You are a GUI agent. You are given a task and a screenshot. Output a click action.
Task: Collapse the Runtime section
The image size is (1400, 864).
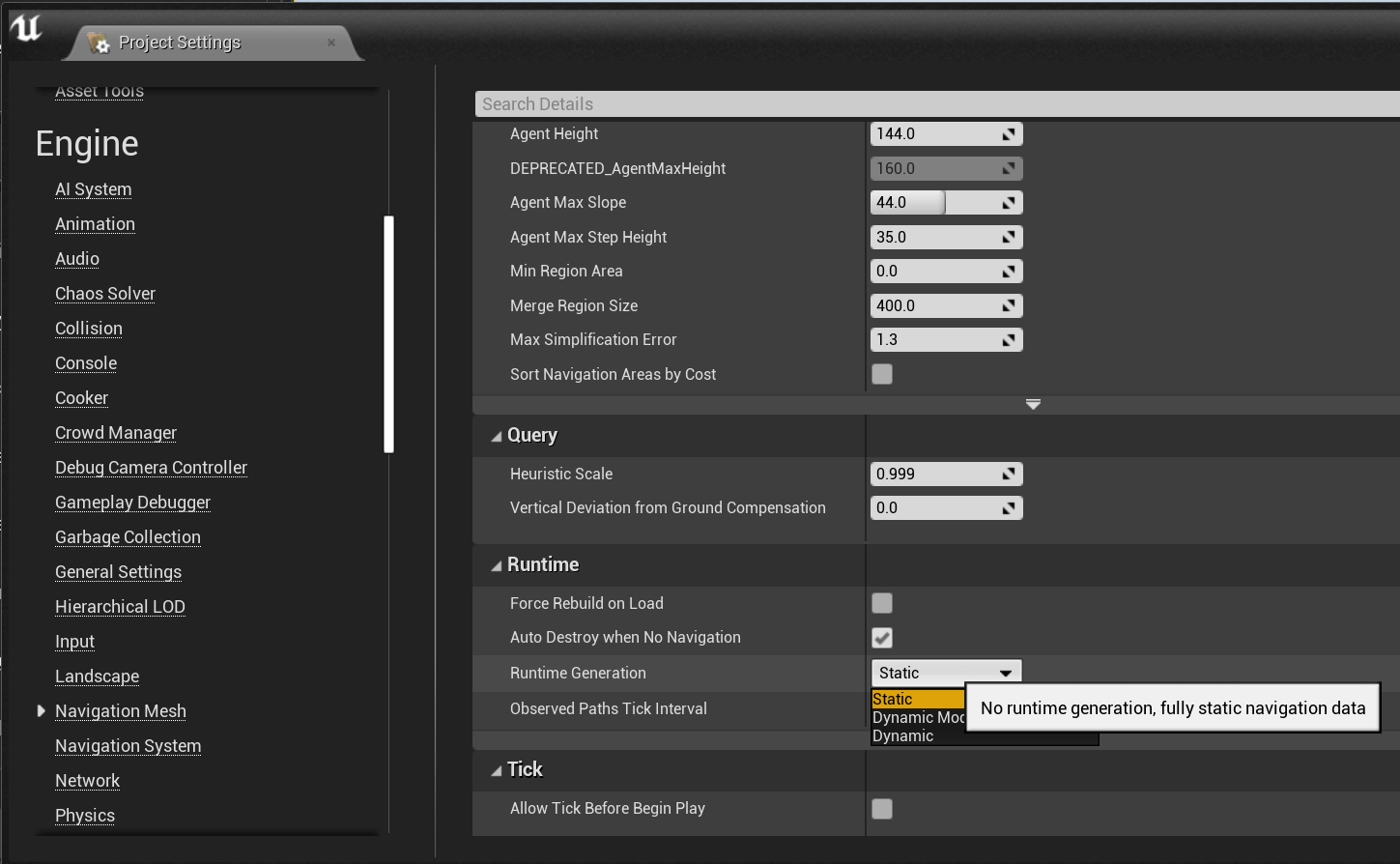(x=497, y=565)
